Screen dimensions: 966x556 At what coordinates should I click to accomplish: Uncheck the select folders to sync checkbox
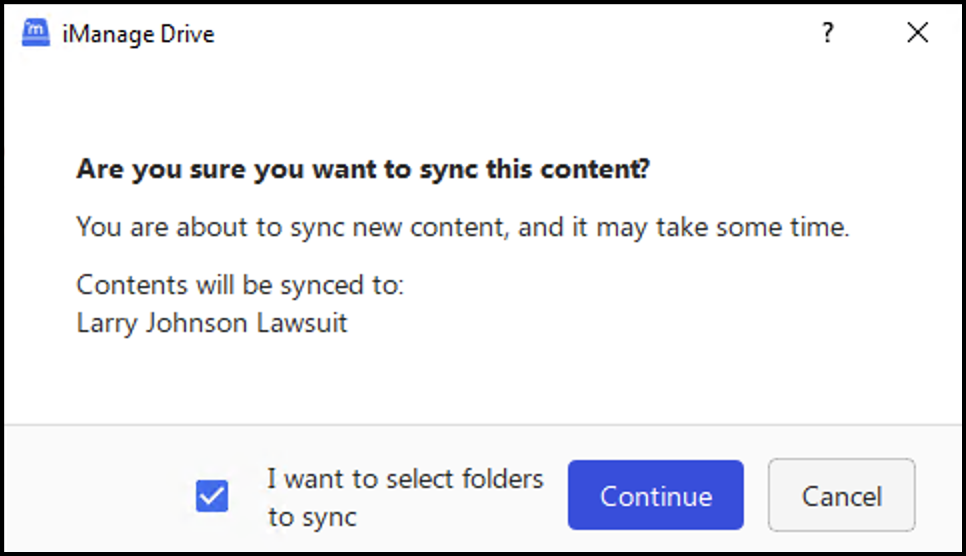(212, 496)
